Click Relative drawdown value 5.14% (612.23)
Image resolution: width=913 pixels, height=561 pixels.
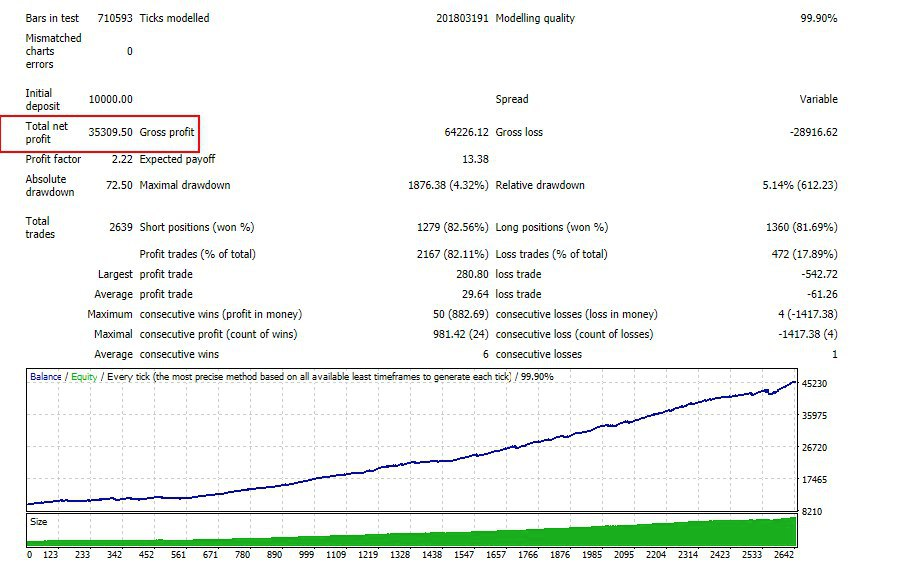point(800,185)
